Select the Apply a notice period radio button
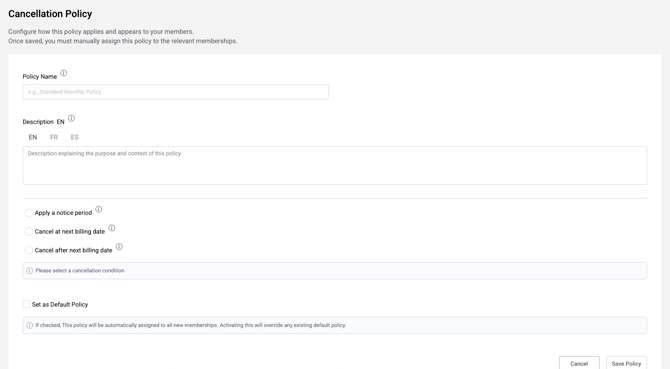The height and width of the screenshot is (369, 670). [x=29, y=213]
